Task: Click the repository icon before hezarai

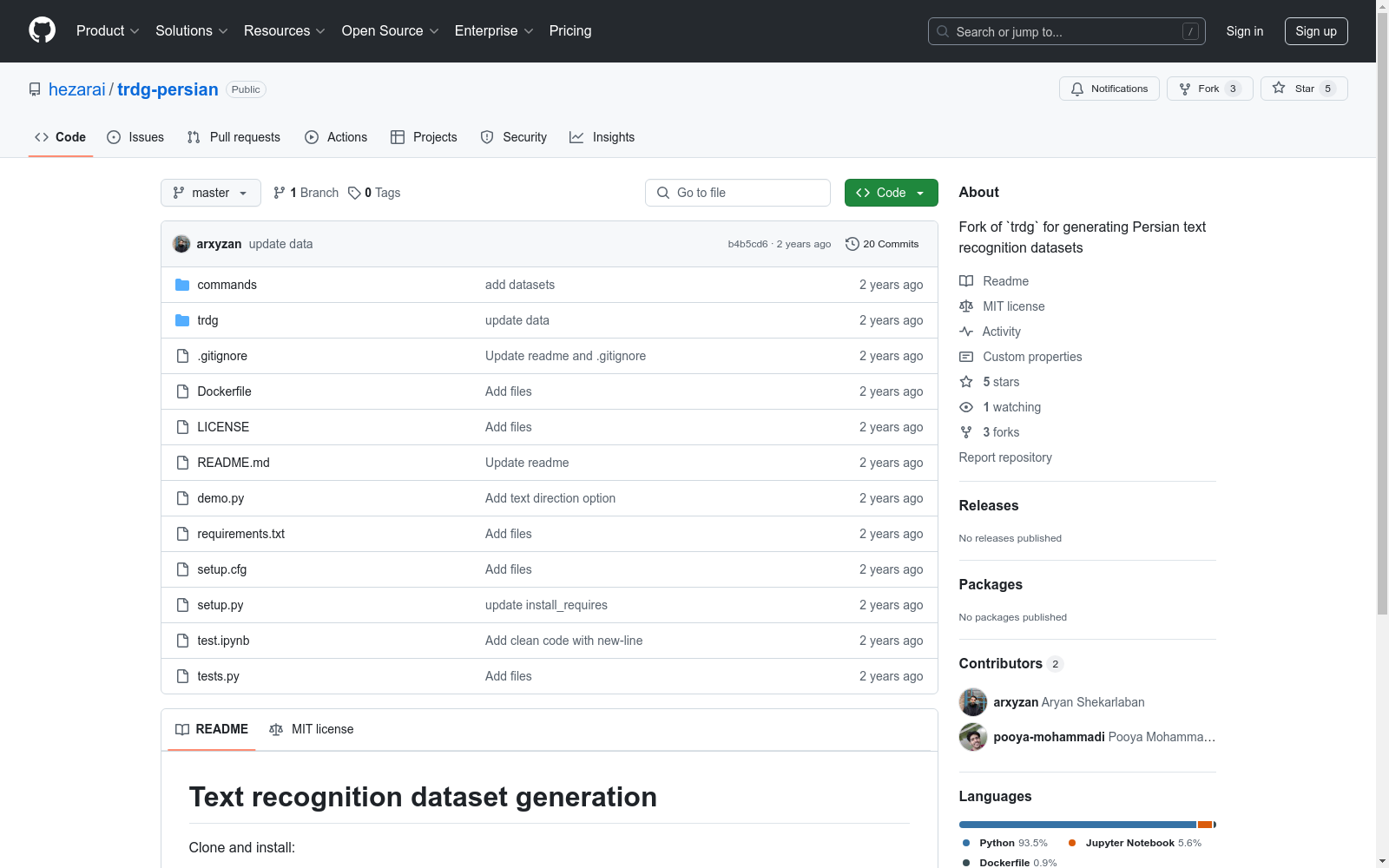Action: (35, 89)
